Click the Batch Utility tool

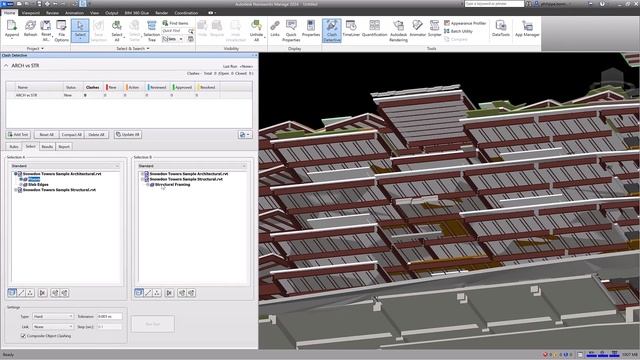coord(458,31)
